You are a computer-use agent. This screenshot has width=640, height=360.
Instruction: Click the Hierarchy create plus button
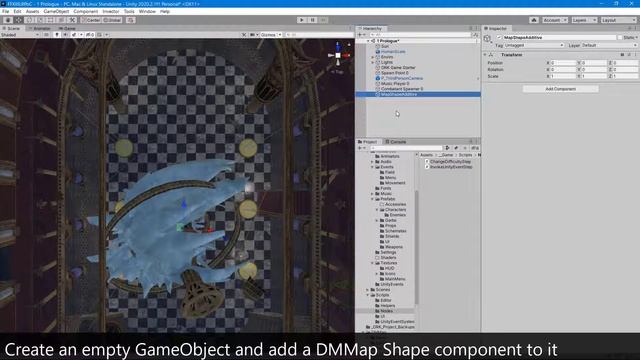coord(361,35)
